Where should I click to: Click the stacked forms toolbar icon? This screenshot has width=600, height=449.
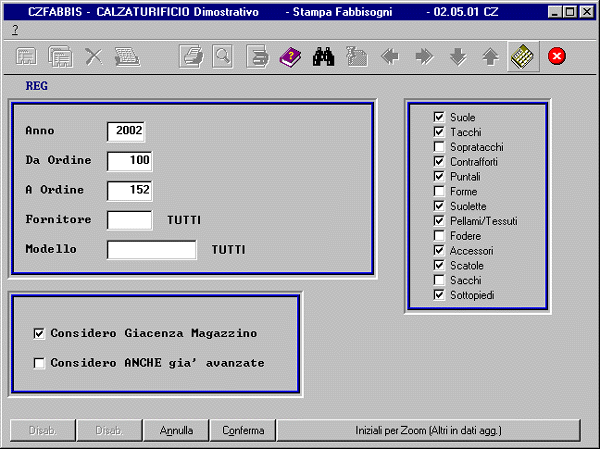coord(60,57)
